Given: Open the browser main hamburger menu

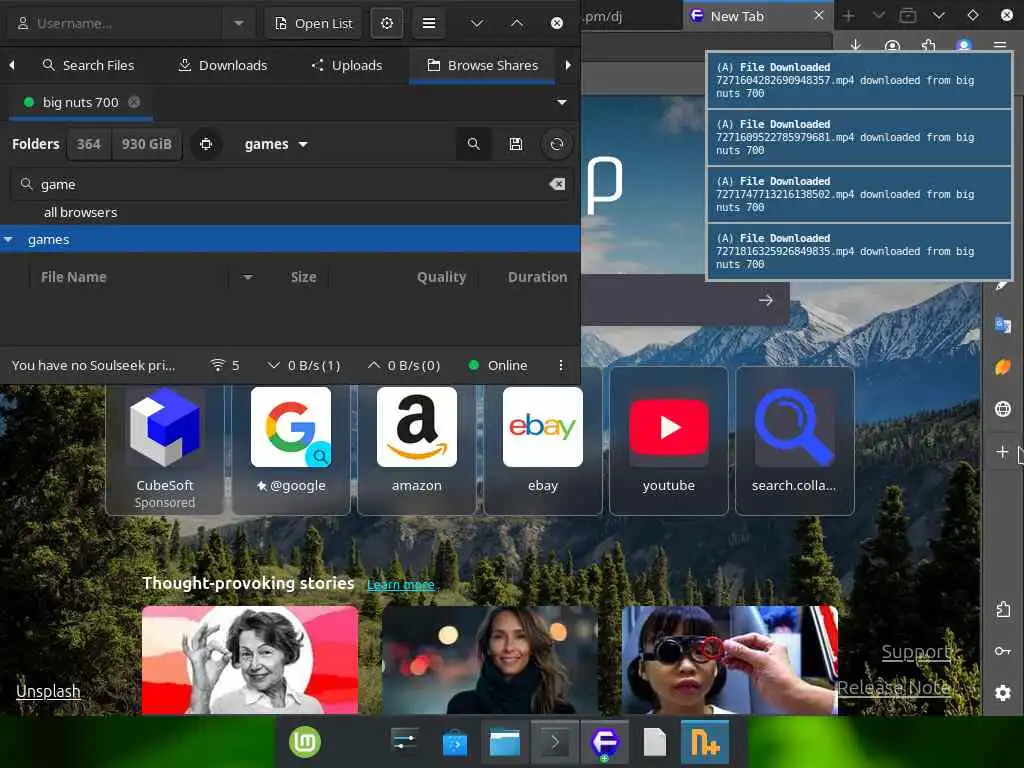Looking at the screenshot, I should click(1000, 44).
